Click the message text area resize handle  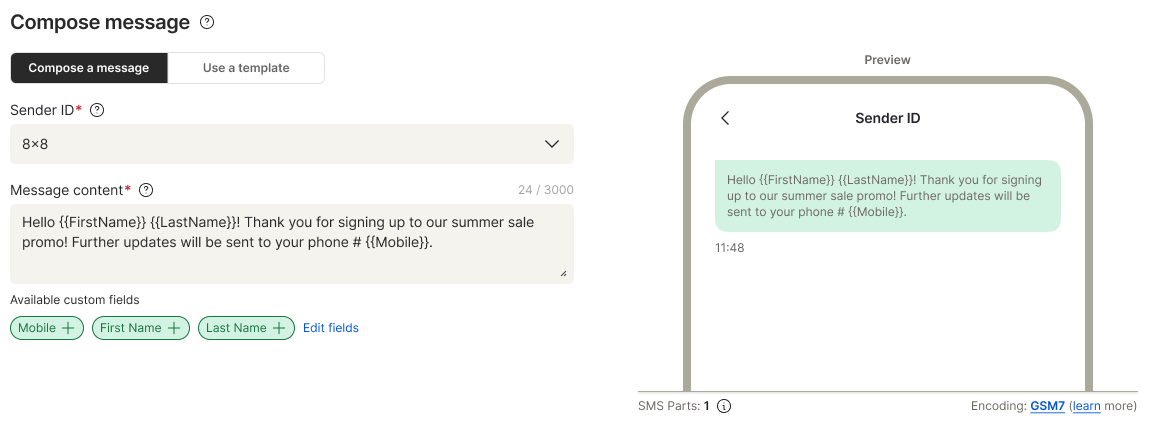[563, 273]
